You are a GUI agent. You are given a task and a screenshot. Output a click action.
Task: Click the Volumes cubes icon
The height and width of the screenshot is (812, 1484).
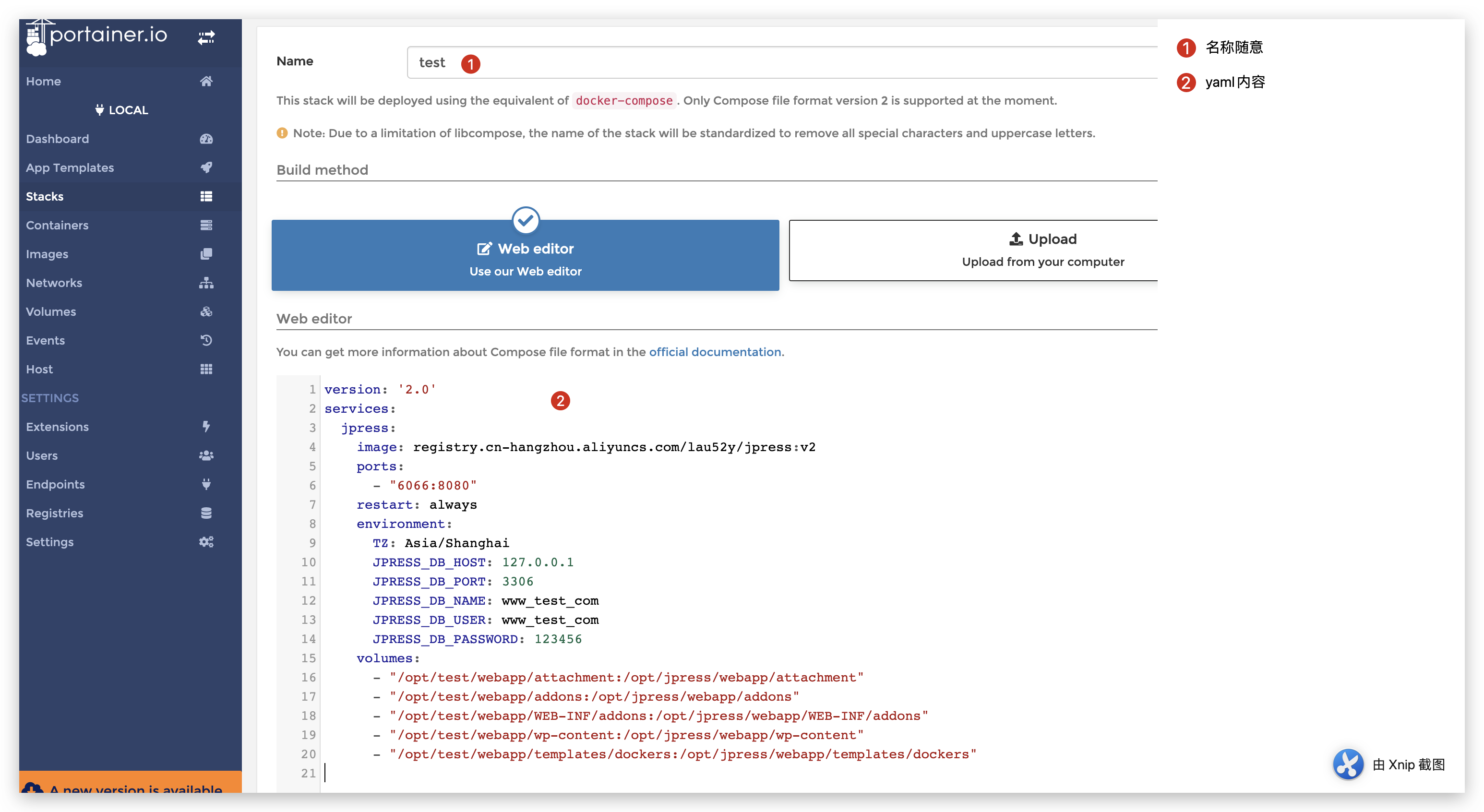206,311
